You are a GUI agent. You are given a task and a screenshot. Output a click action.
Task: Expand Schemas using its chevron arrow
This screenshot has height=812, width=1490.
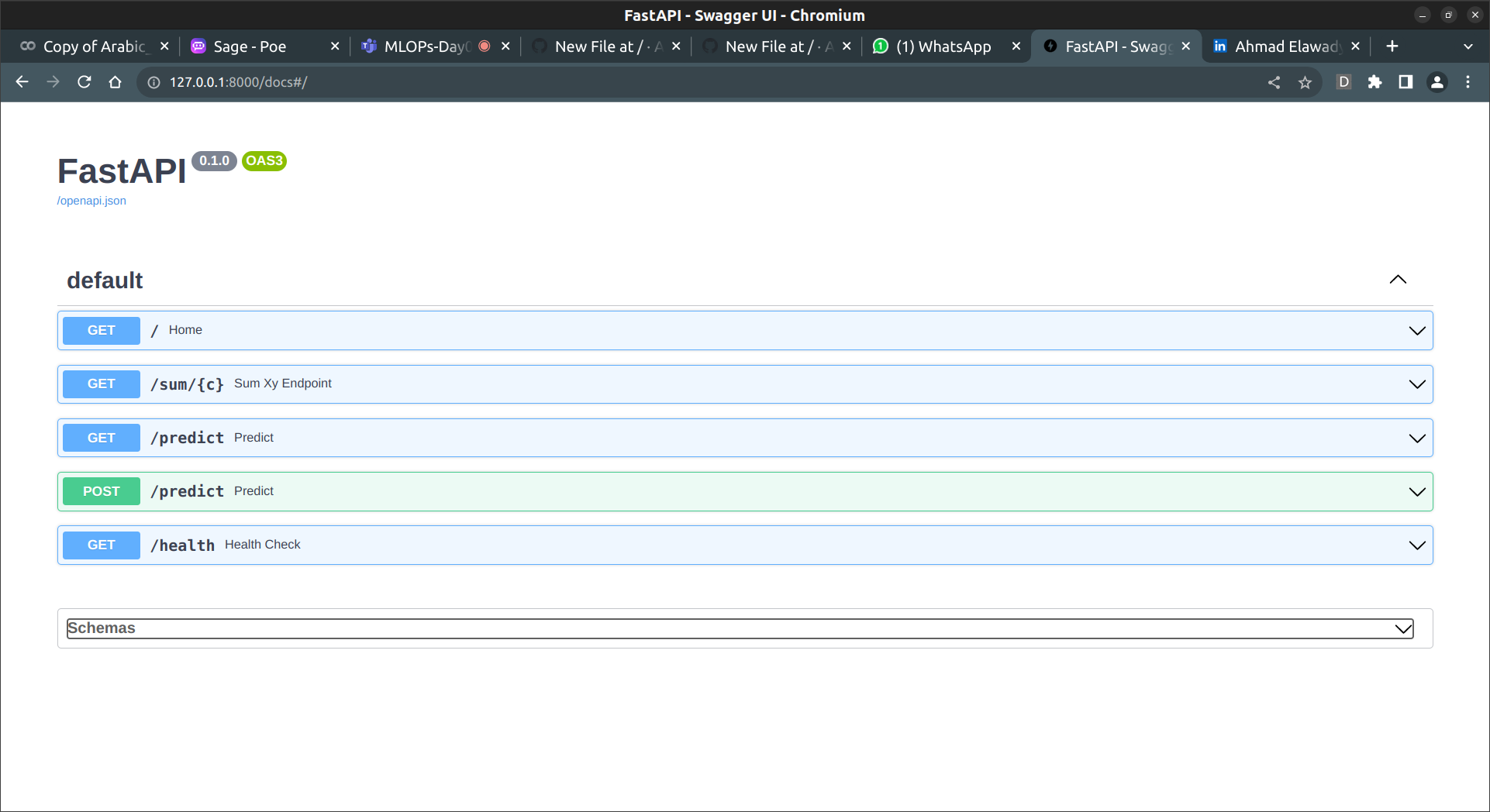1403,628
